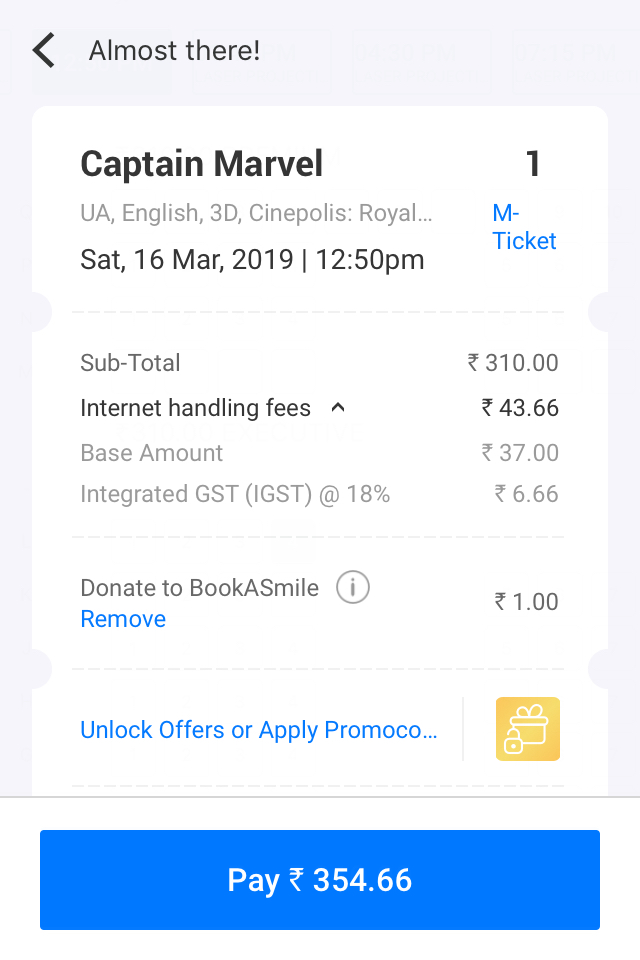Tap the Almost there! header title

(175, 50)
